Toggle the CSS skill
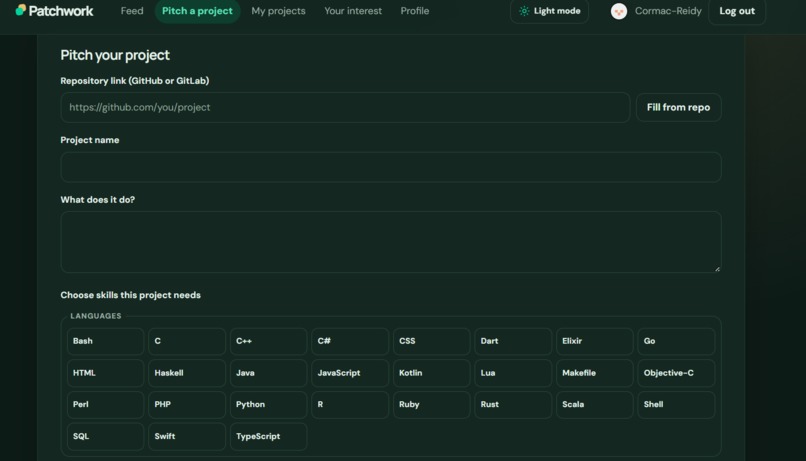Viewport: 806px width, 461px height. pyautogui.click(x=432, y=341)
